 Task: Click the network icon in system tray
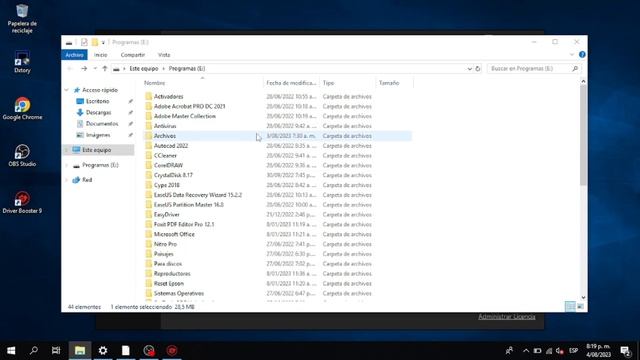(549, 351)
